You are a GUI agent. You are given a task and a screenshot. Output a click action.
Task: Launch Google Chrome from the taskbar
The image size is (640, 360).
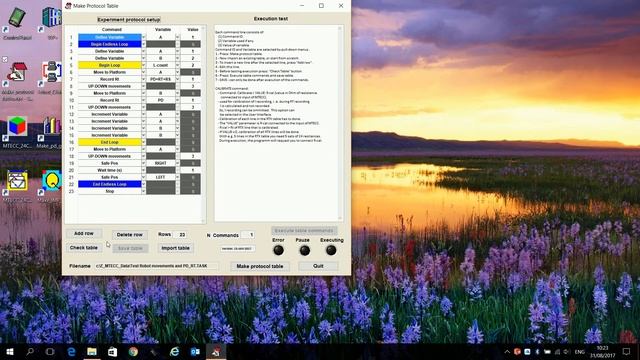pos(133,351)
